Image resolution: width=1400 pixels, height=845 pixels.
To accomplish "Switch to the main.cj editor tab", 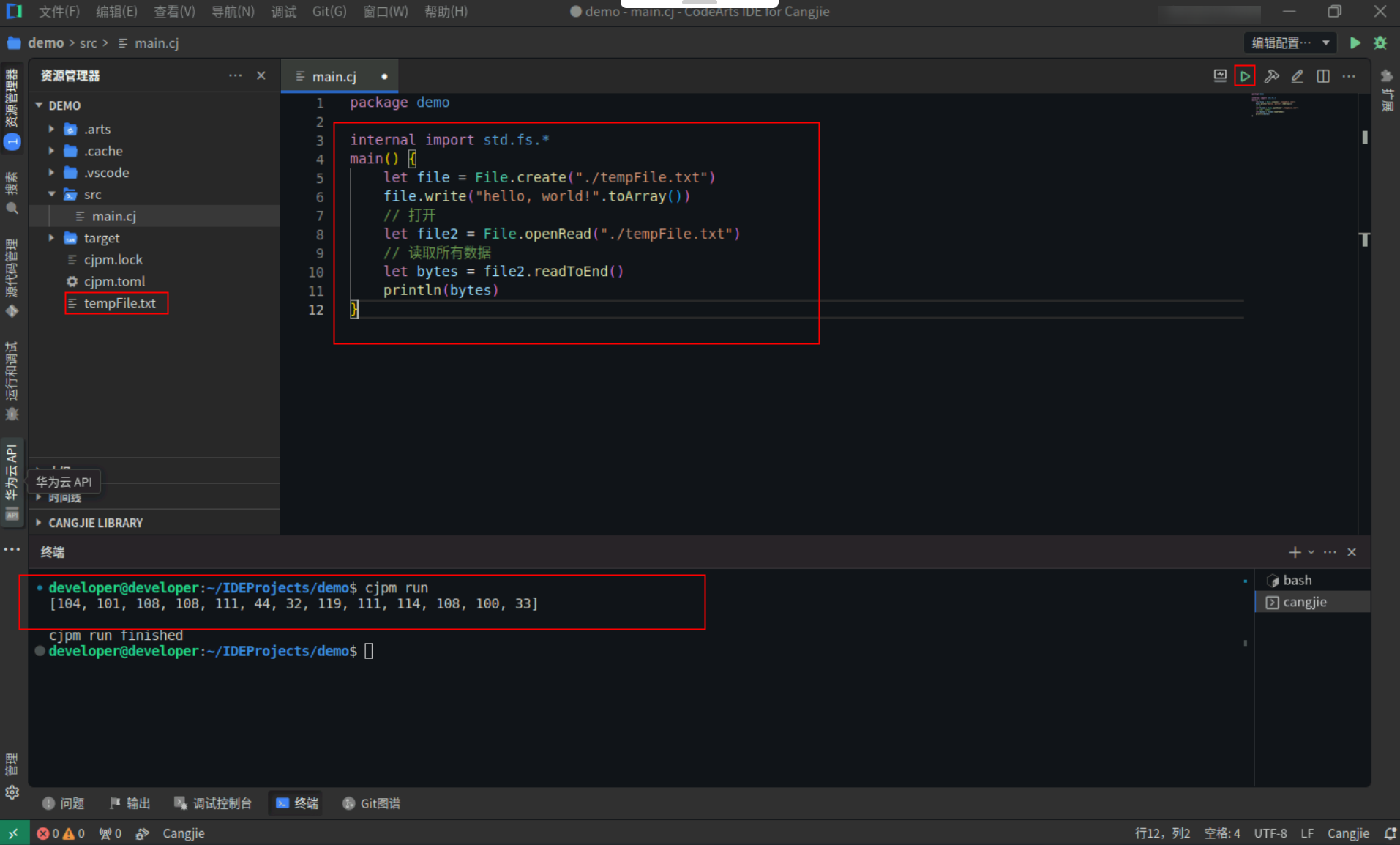I will tap(334, 76).
